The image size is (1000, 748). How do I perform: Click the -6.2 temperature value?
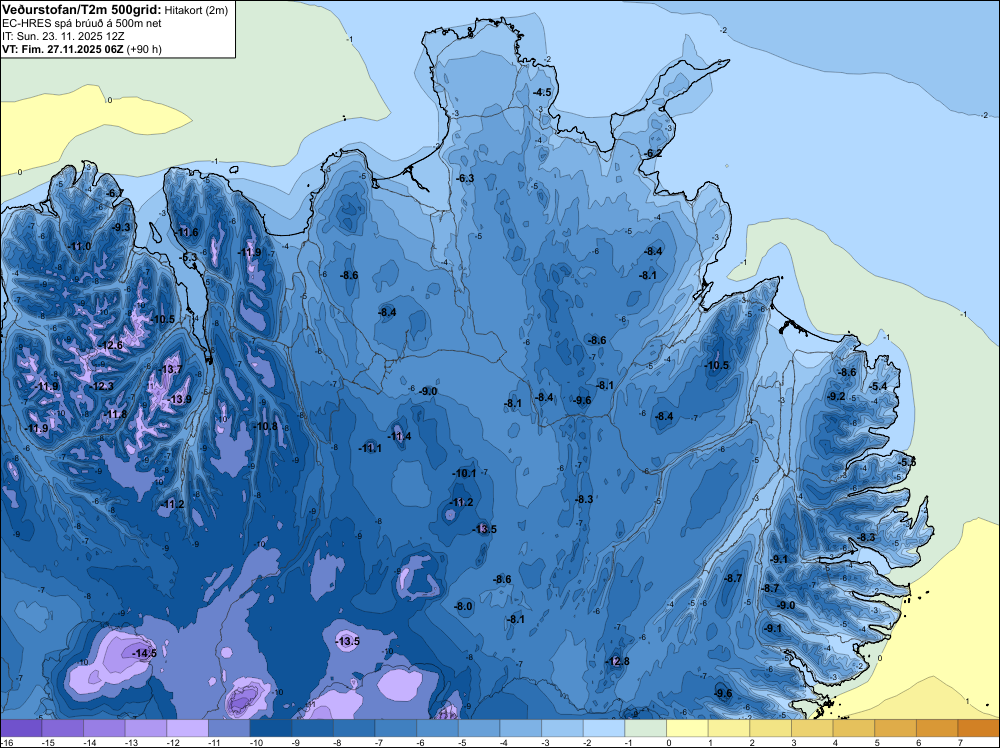[x=652, y=153]
